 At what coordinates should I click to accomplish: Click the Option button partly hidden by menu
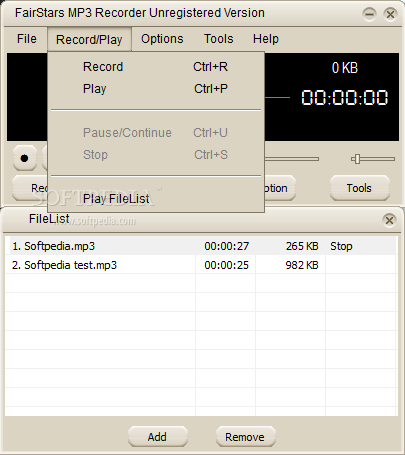click(279, 188)
